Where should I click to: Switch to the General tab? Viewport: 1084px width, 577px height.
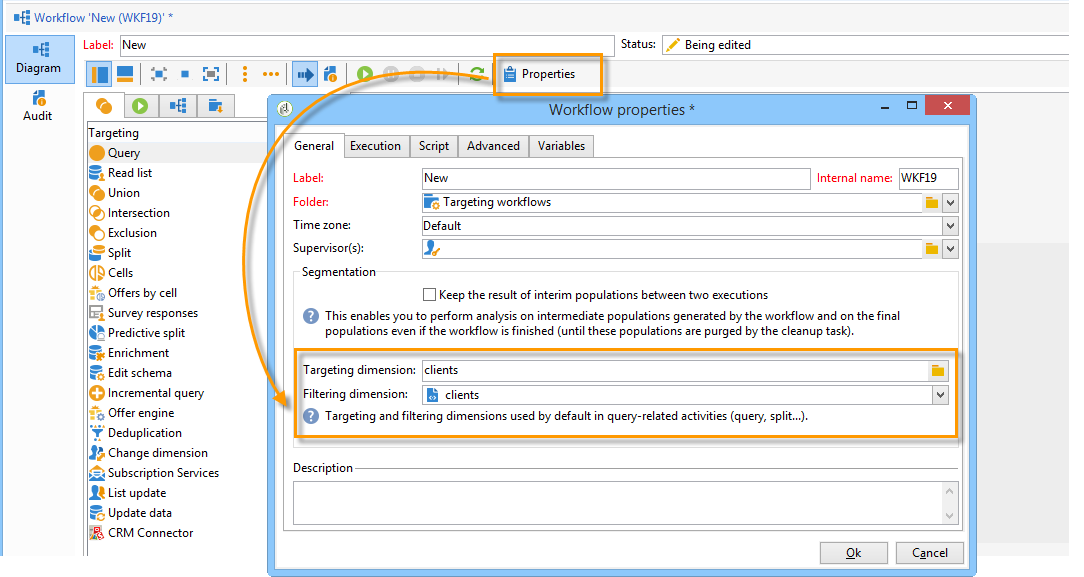coord(314,146)
